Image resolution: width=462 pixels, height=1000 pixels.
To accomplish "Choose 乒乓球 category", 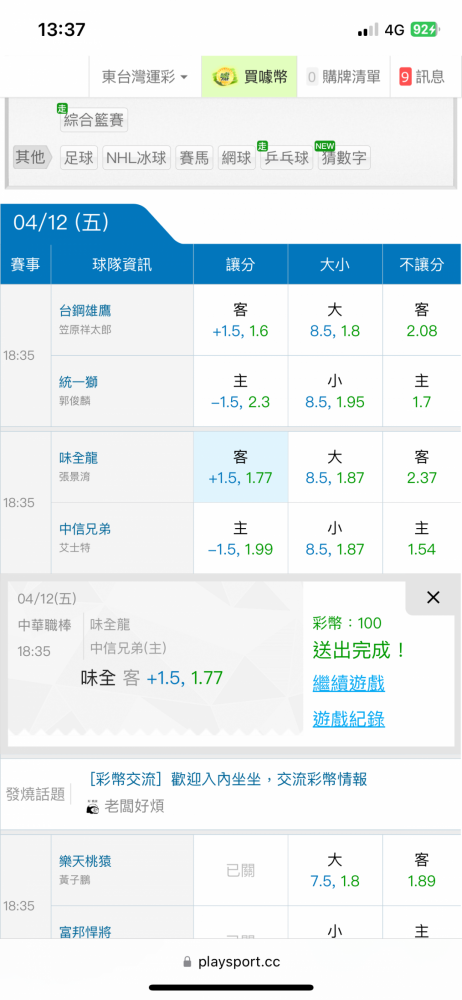I will point(287,158).
